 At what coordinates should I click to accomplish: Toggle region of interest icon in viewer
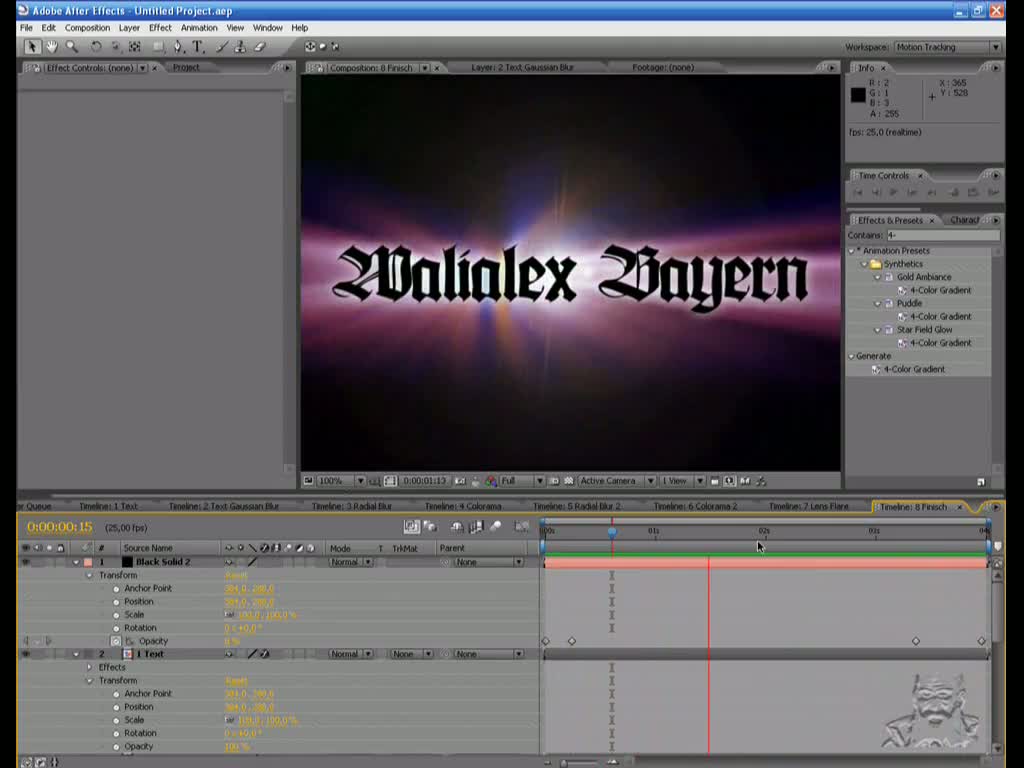(554, 481)
